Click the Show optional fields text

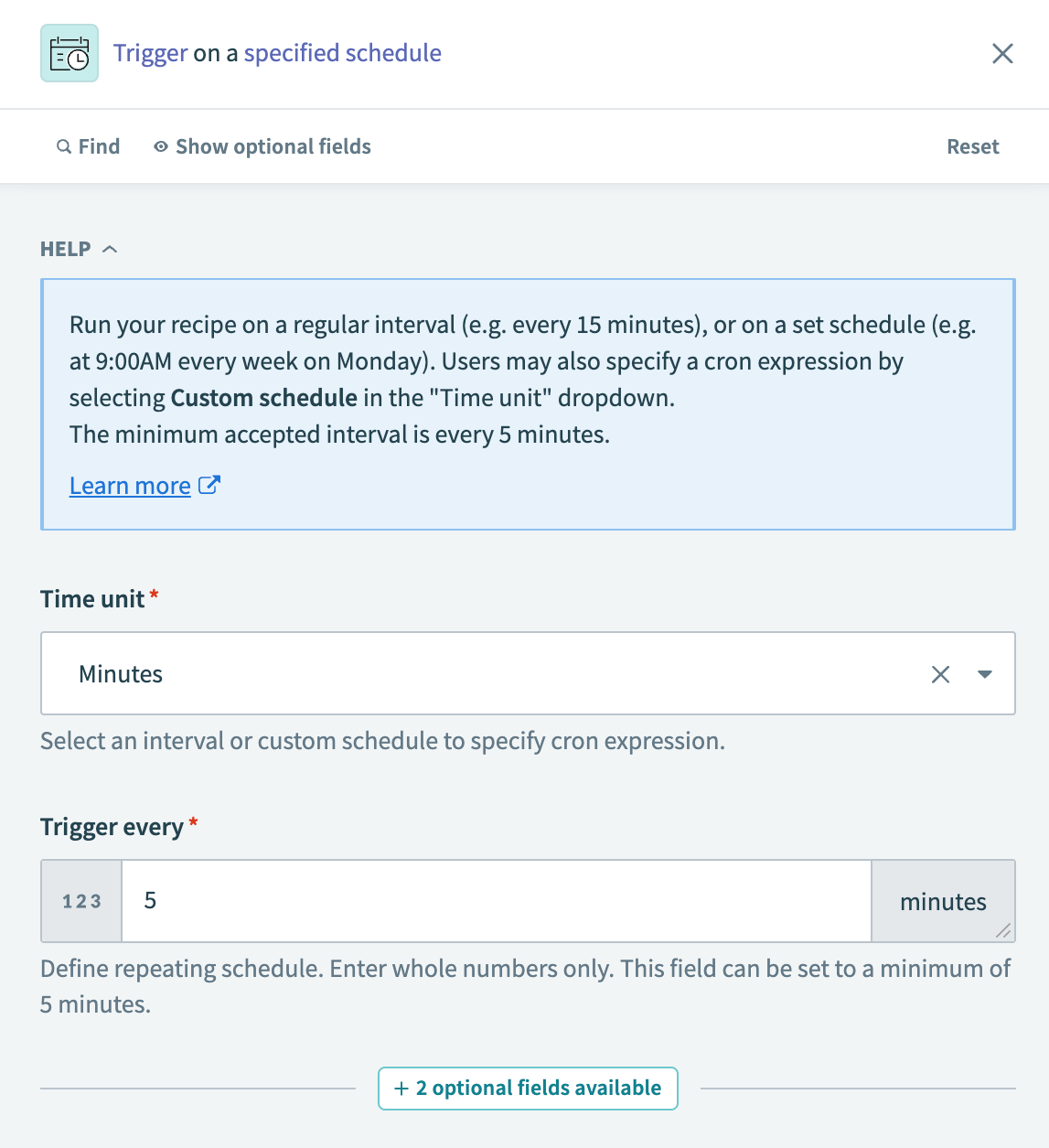click(273, 146)
